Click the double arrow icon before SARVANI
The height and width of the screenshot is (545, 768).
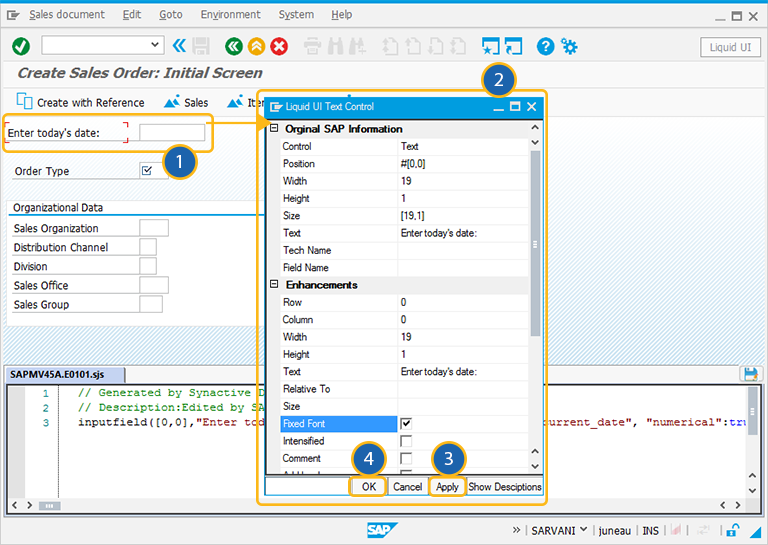click(516, 530)
